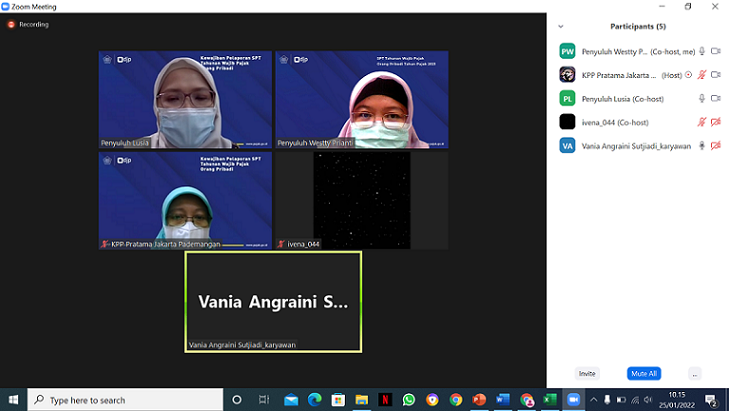The image size is (729, 411).
Task: Click the Invite button
Action: tap(587, 373)
